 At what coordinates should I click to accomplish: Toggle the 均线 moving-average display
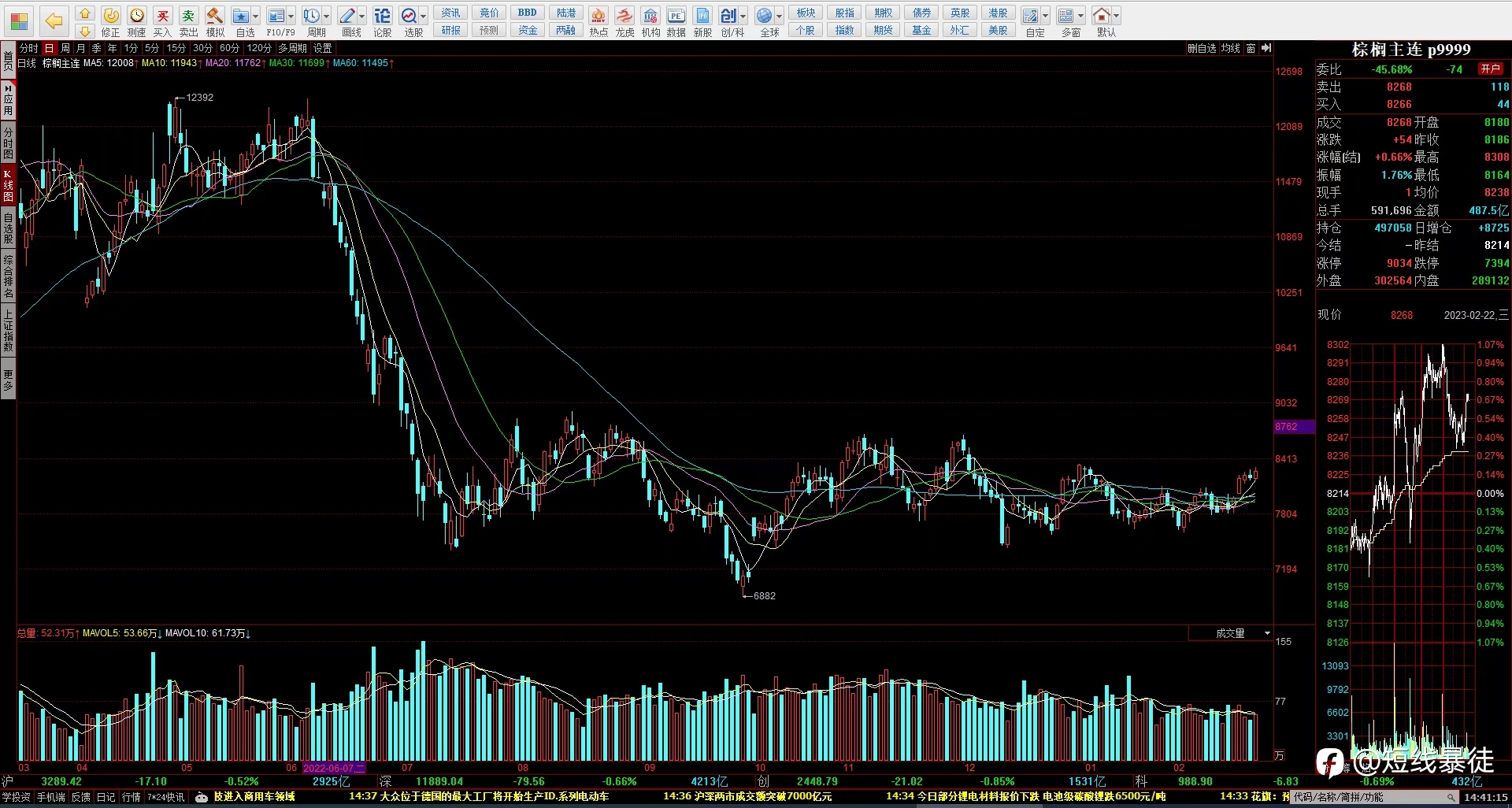pos(1230,48)
